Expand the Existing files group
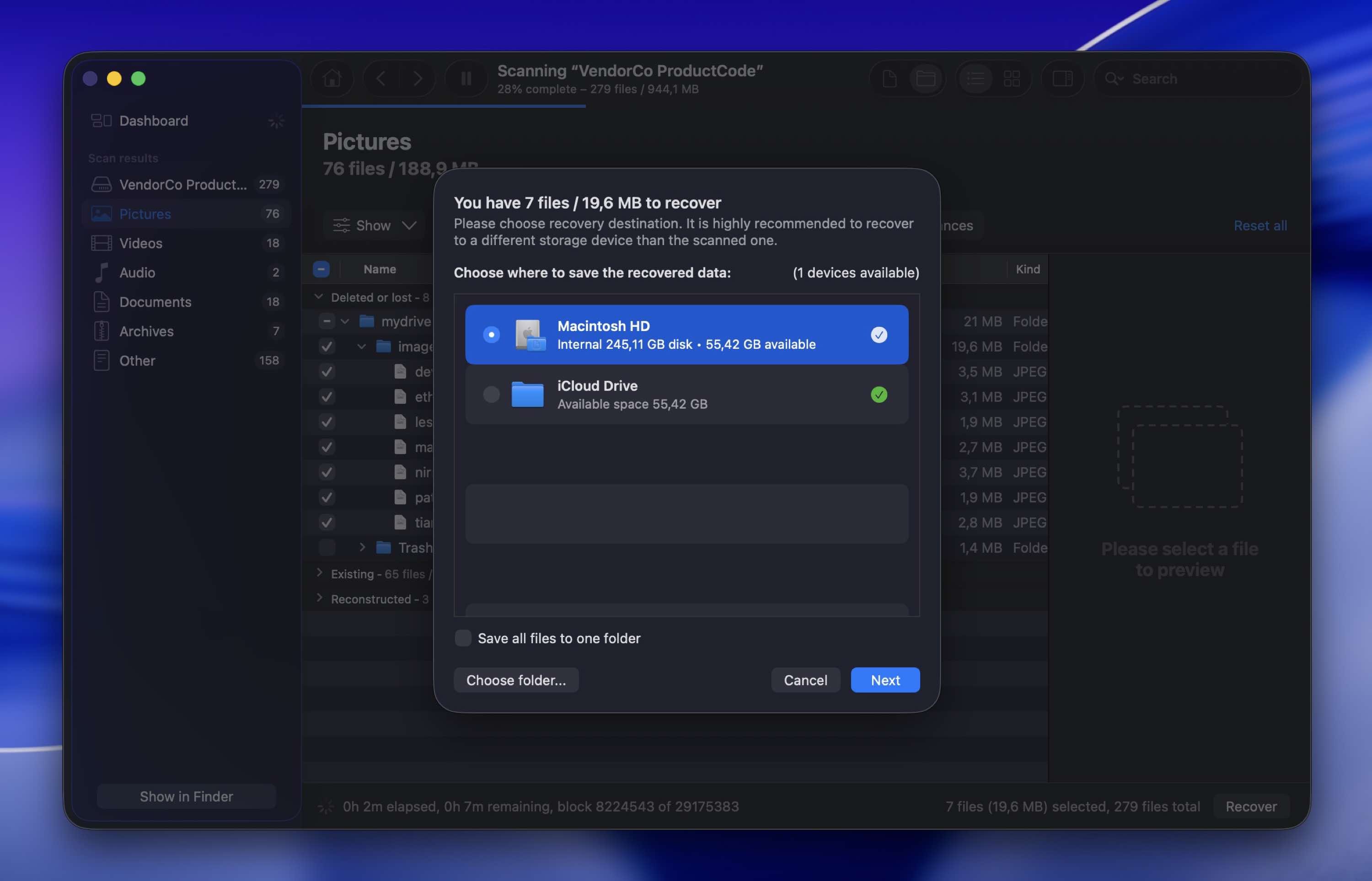 [319, 573]
